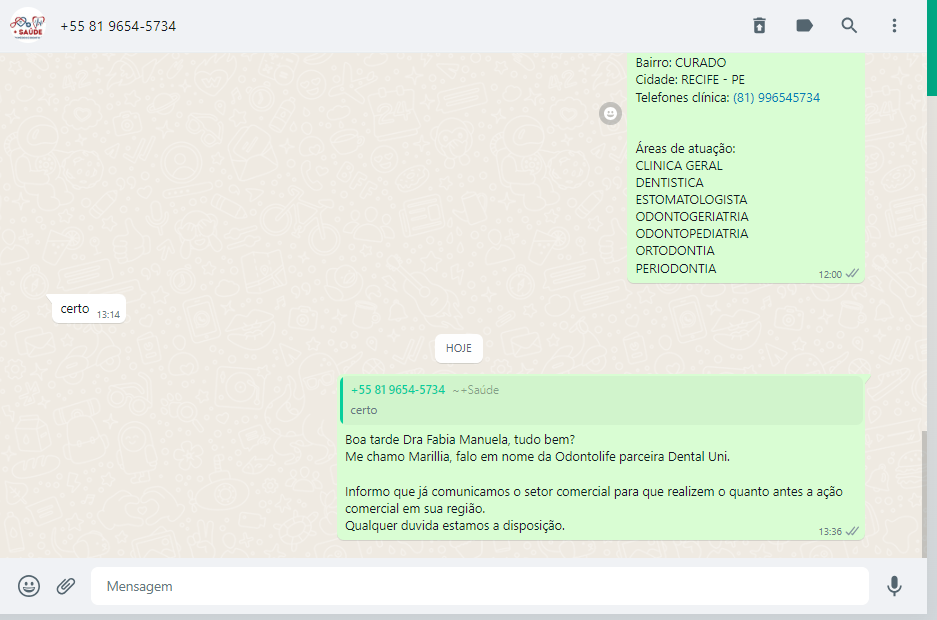Open the +Saúde contact profile picture
This screenshot has height=620, width=937.
click(27, 26)
